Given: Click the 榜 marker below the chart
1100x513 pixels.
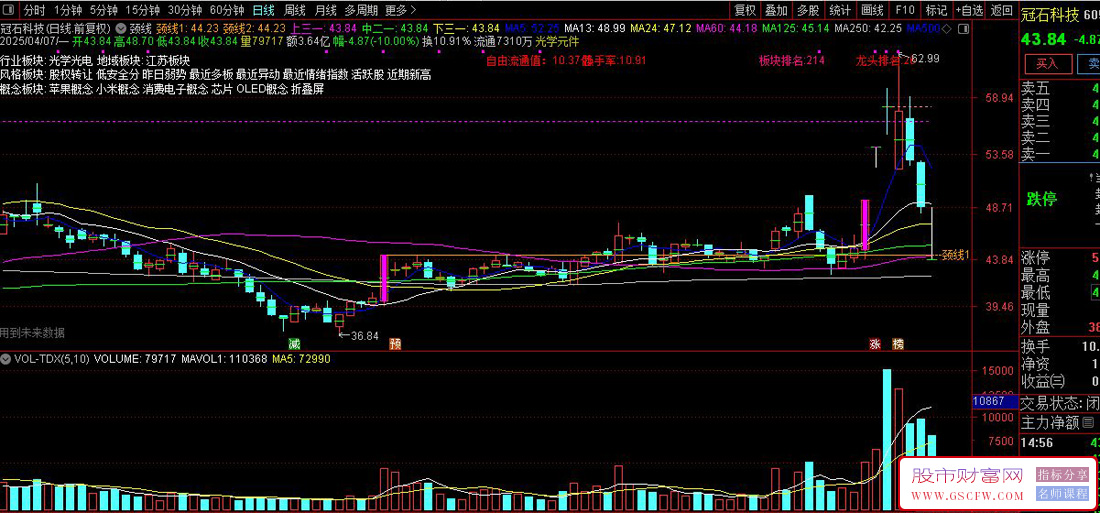Looking at the screenshot, I should pos(897,344).
